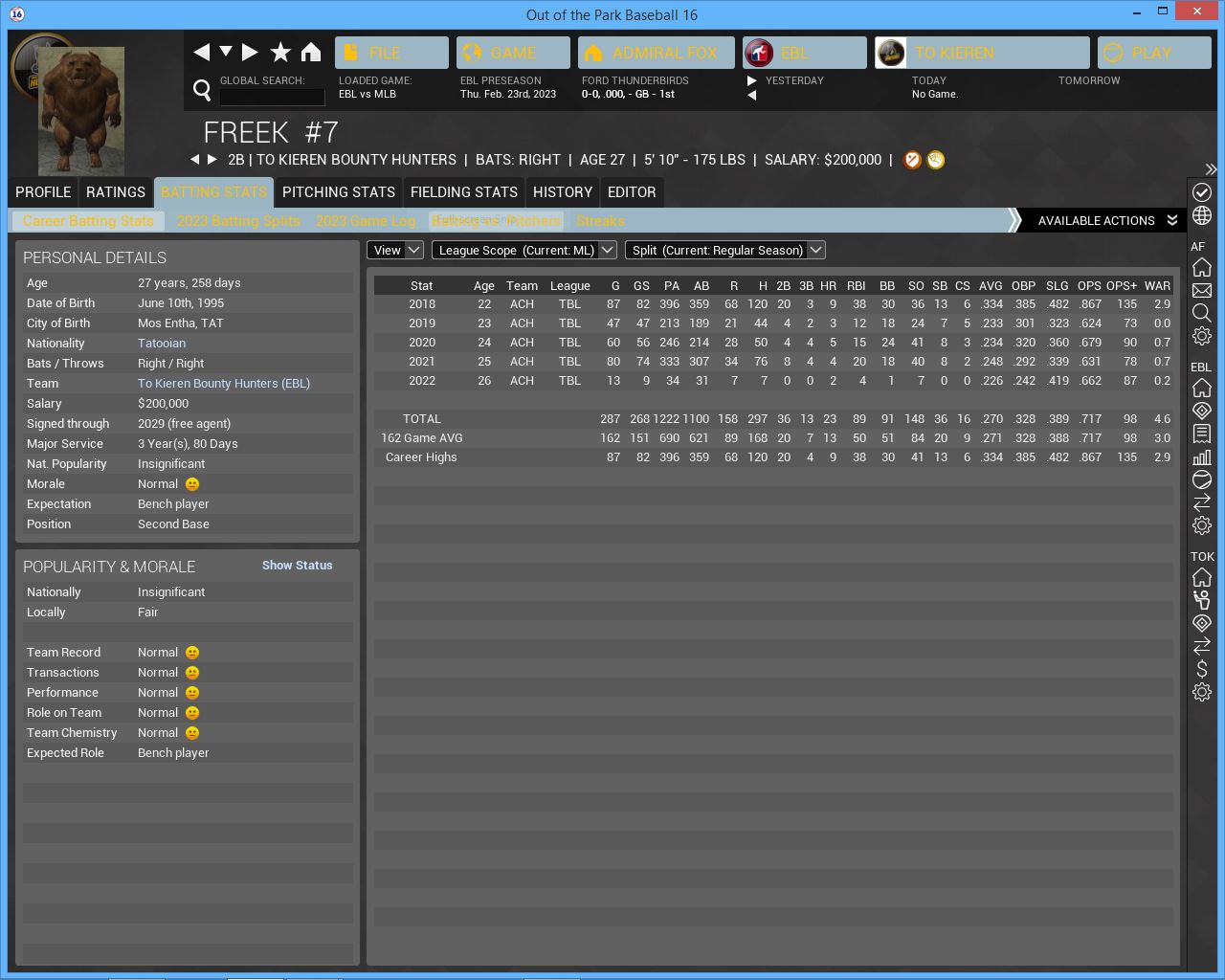Click the Show Status link
The height and width of the screenshot is (980, 1225).
coord(298,566)
